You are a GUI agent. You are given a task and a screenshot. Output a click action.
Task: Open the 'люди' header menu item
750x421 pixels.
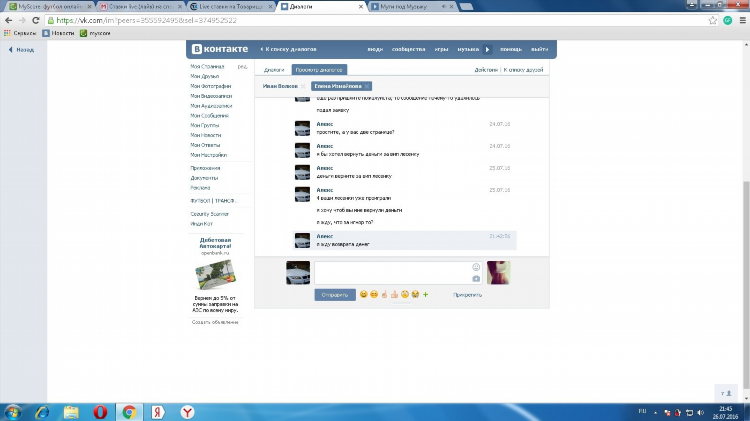coord(375,49)
